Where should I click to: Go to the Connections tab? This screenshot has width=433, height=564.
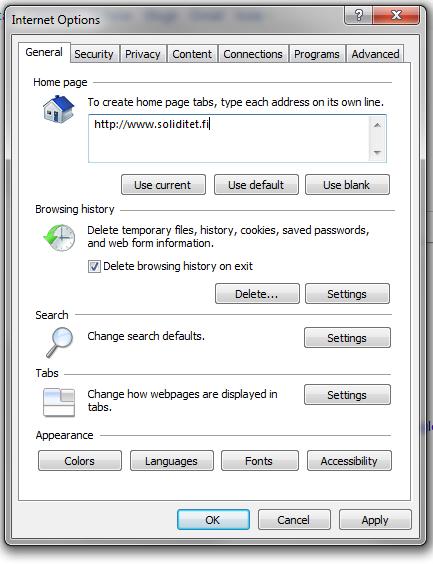tap(253, 54)
